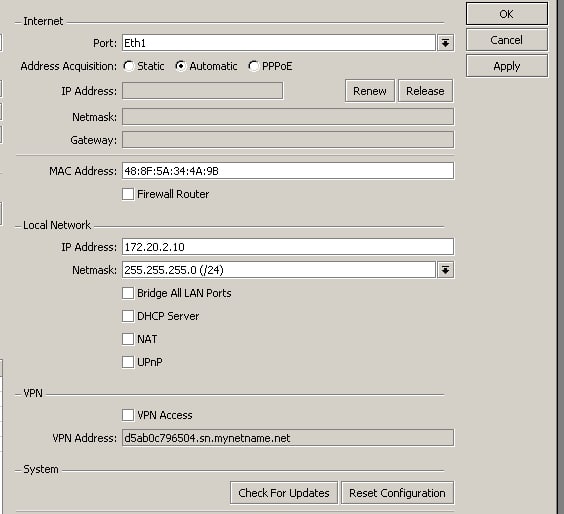Enable the Firewall Router checkbox
The image size is (564, 514).
(128, 194)
